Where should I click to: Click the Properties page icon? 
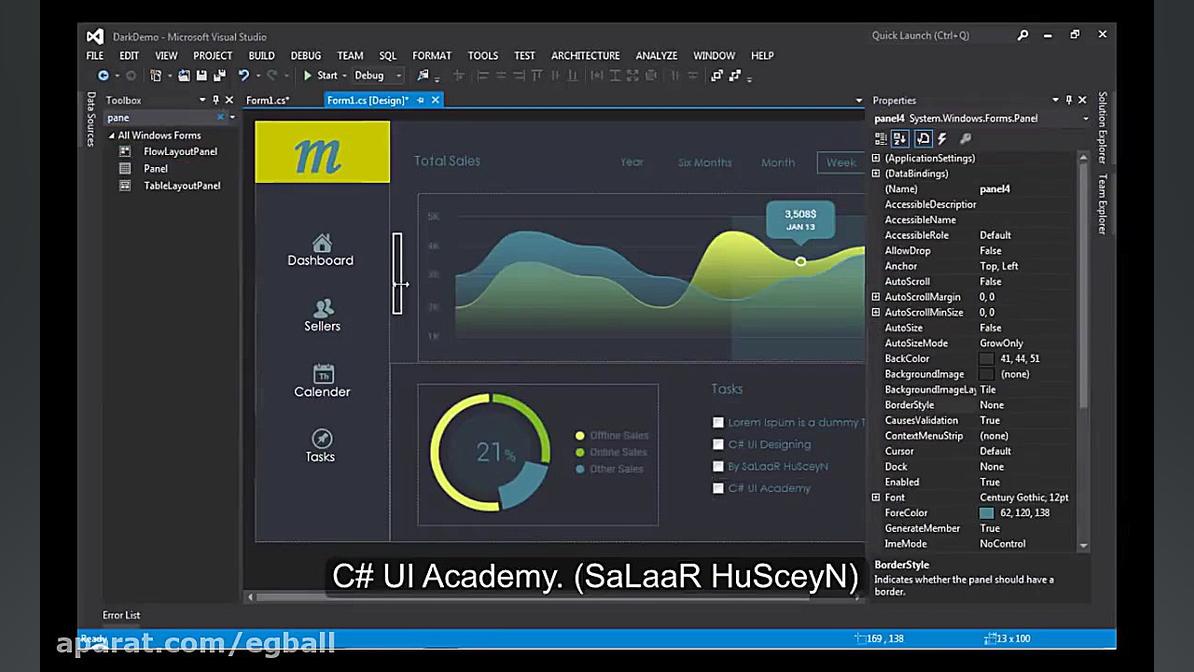pos(923,139)
